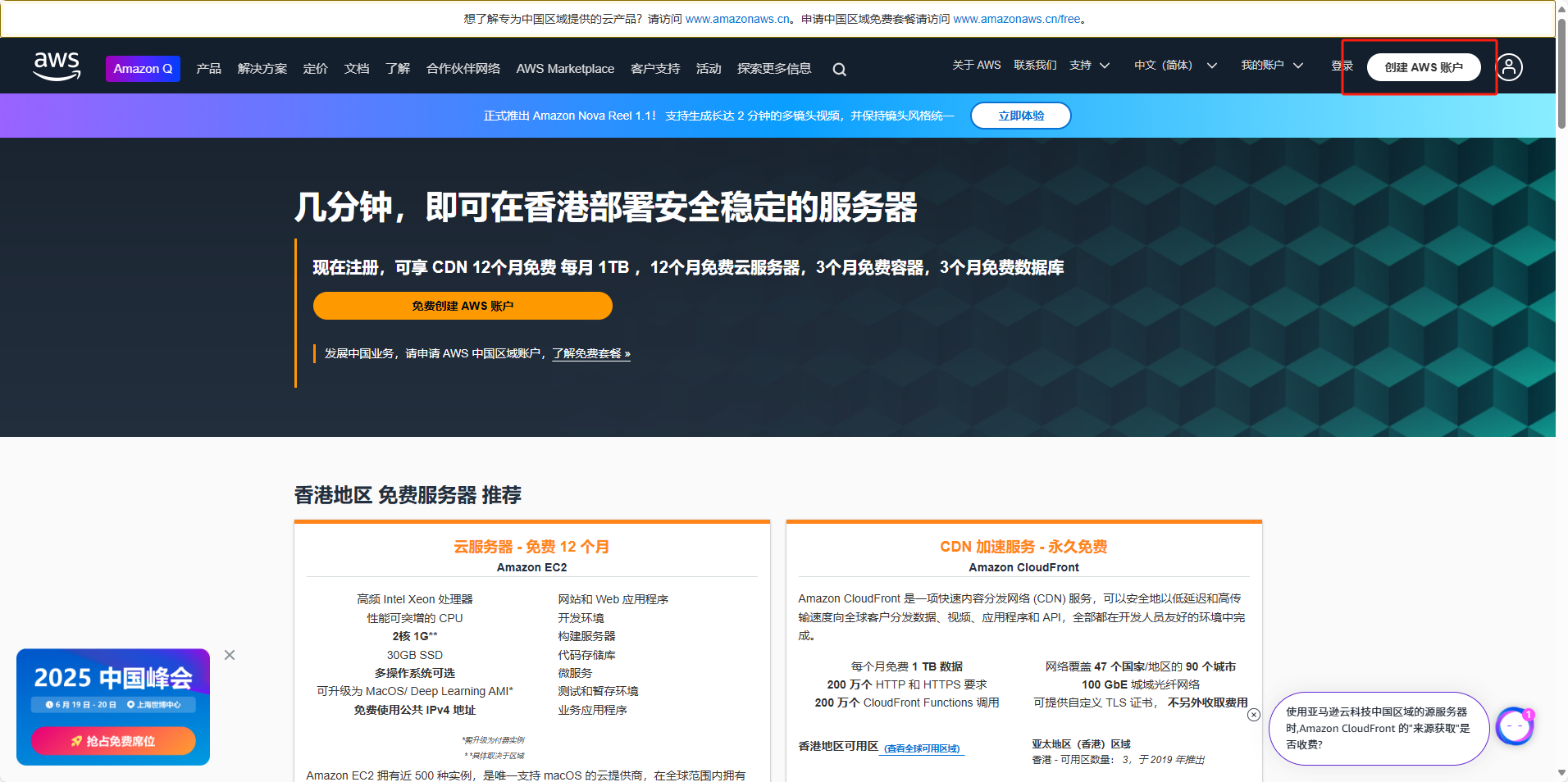Expand the 我的账户 dropdown
The image size is (1568, 782).
pos(1271,66)
